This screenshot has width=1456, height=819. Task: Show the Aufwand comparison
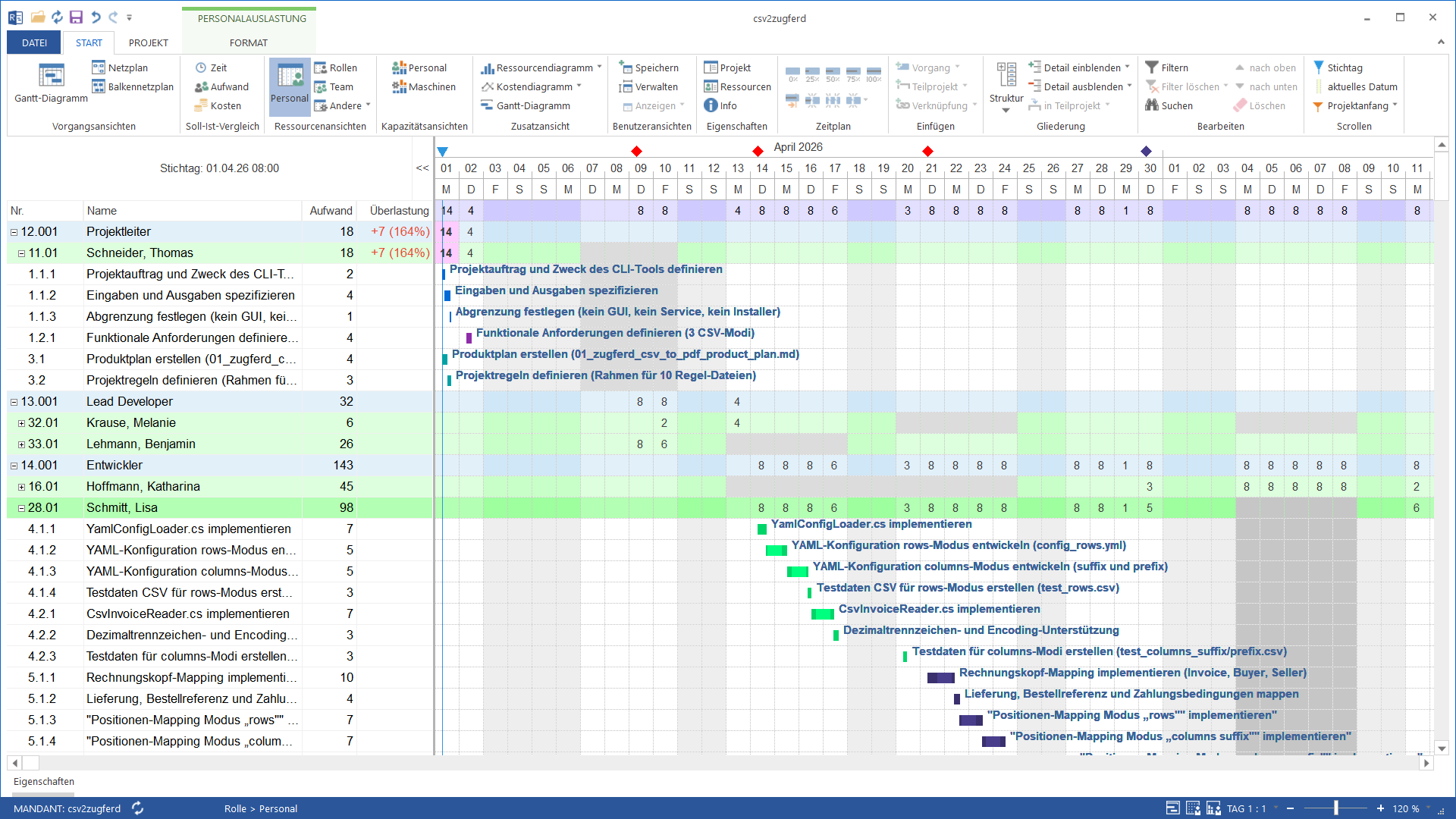click(221, 86)
